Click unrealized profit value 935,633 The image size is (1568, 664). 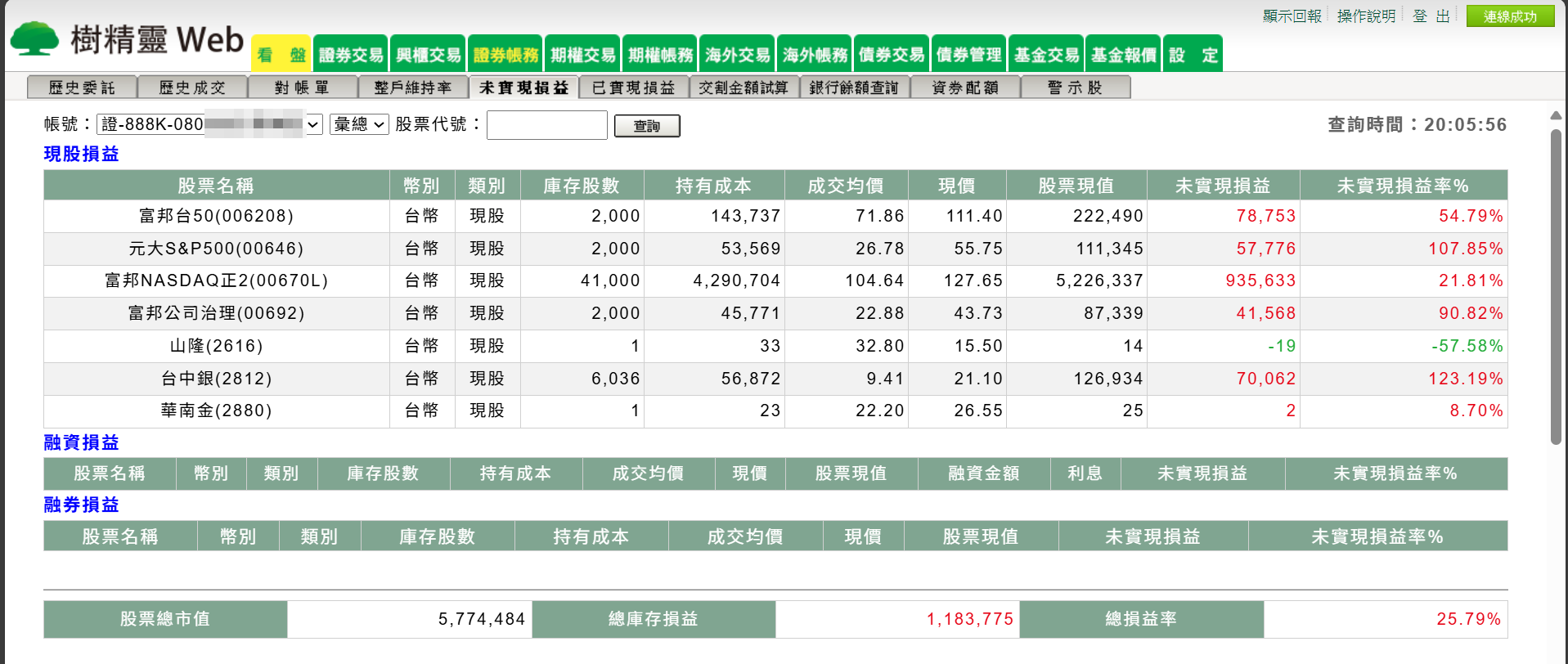coord(1260,280)
